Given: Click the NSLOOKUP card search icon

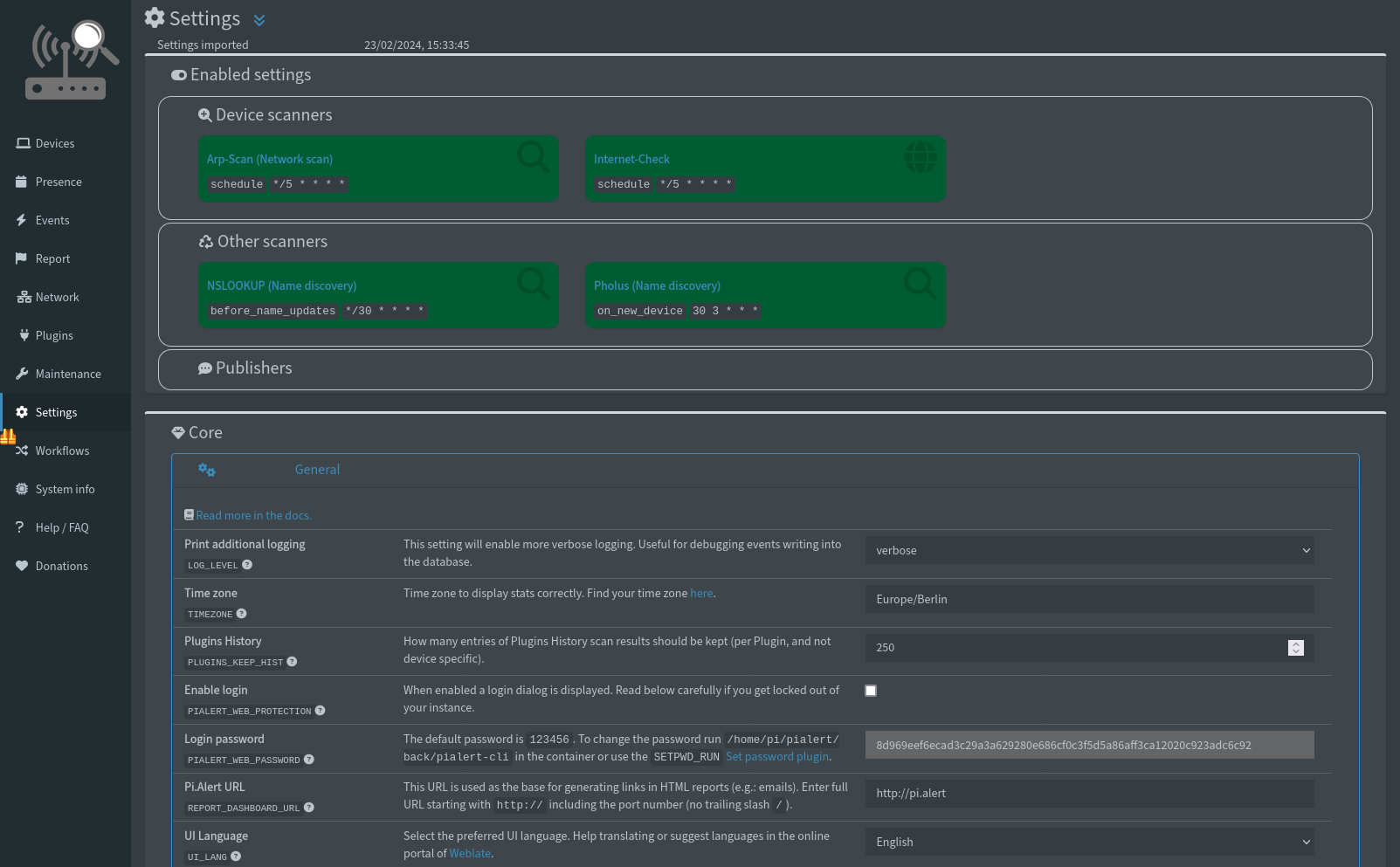Looking at the screenshot, I should 533,284.
